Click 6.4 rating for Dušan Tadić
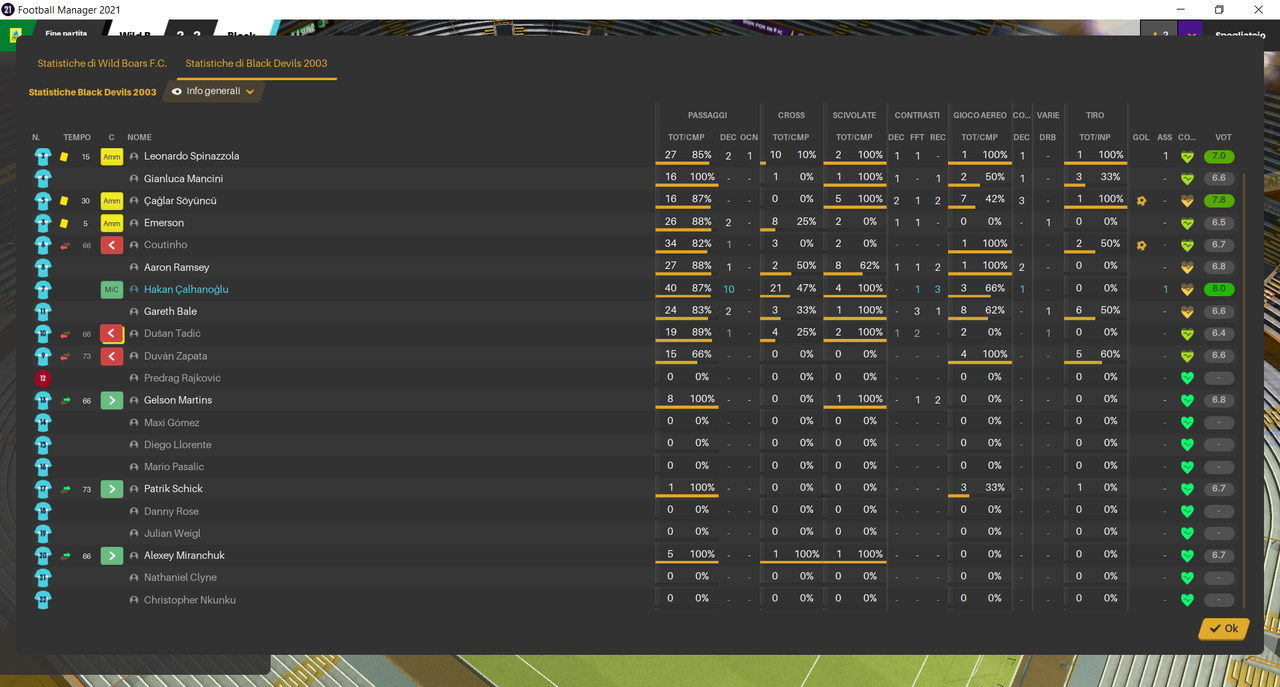The height and width of the screenshot is (687, 1280). point(1219,334)
